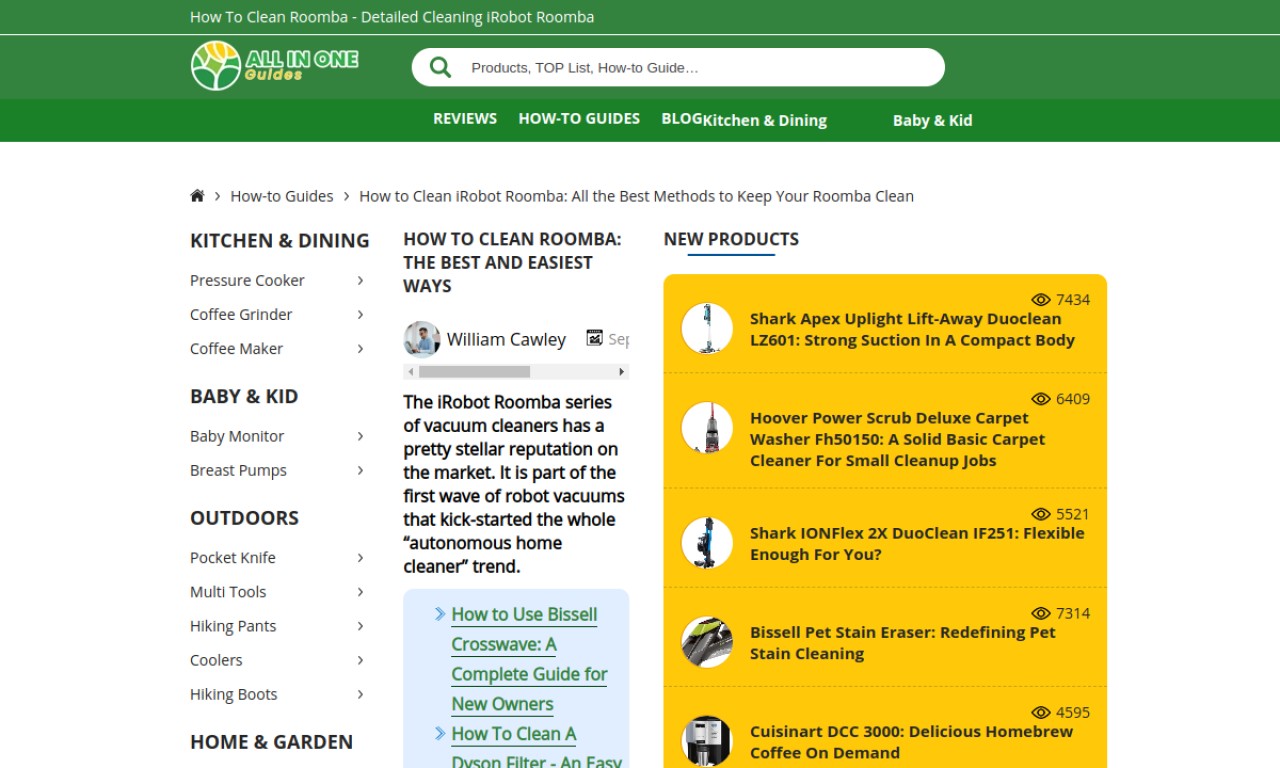Screen dimensions: 1280x768
Task: Open Shark Apex Uplight product thumbnail
Action: [x=707, y=328]
